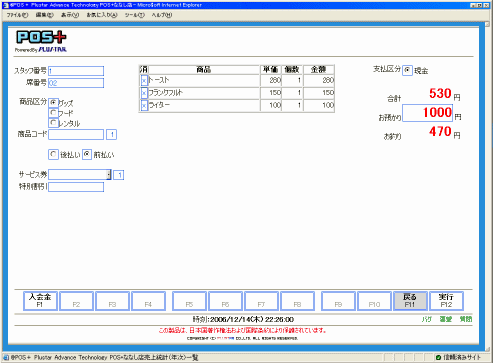Click the 席番号 input field
The image size is (493, 363).
pyautogui.click(x=76, y=83)
